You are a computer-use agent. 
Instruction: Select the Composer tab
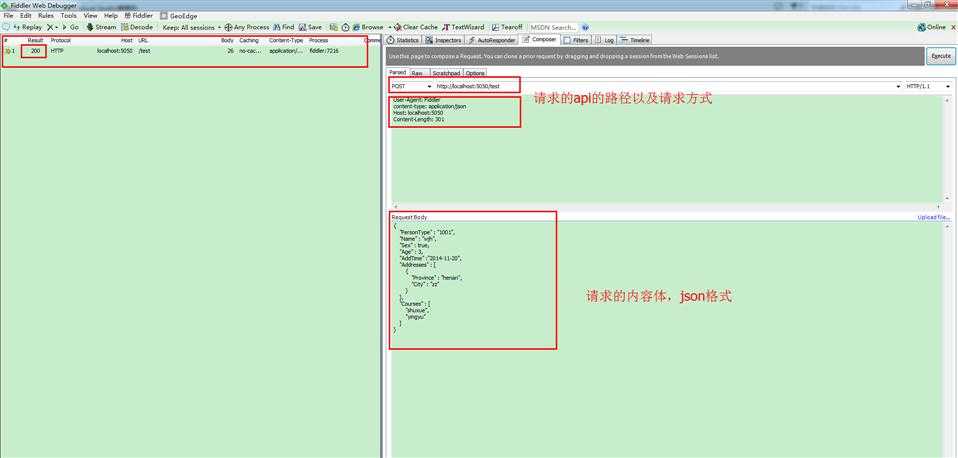(x=540, y=40)
